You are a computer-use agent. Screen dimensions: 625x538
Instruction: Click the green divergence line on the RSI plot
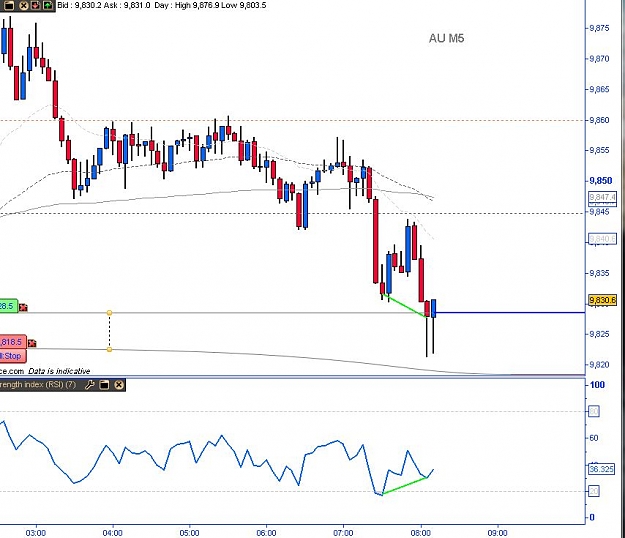pyautogui.click(x=405, y=486)
